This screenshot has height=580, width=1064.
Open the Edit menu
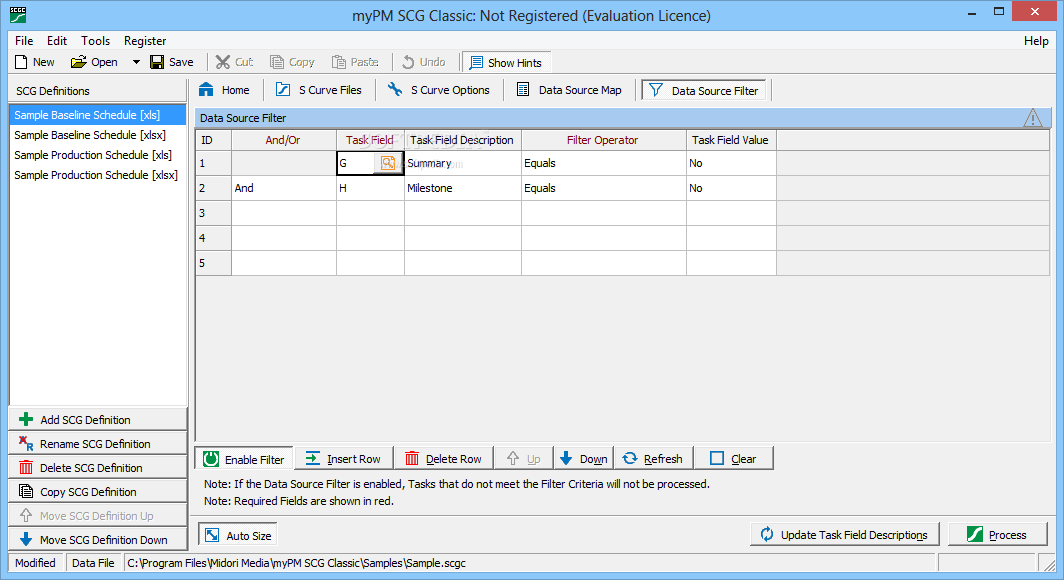[x=57, y=41]
